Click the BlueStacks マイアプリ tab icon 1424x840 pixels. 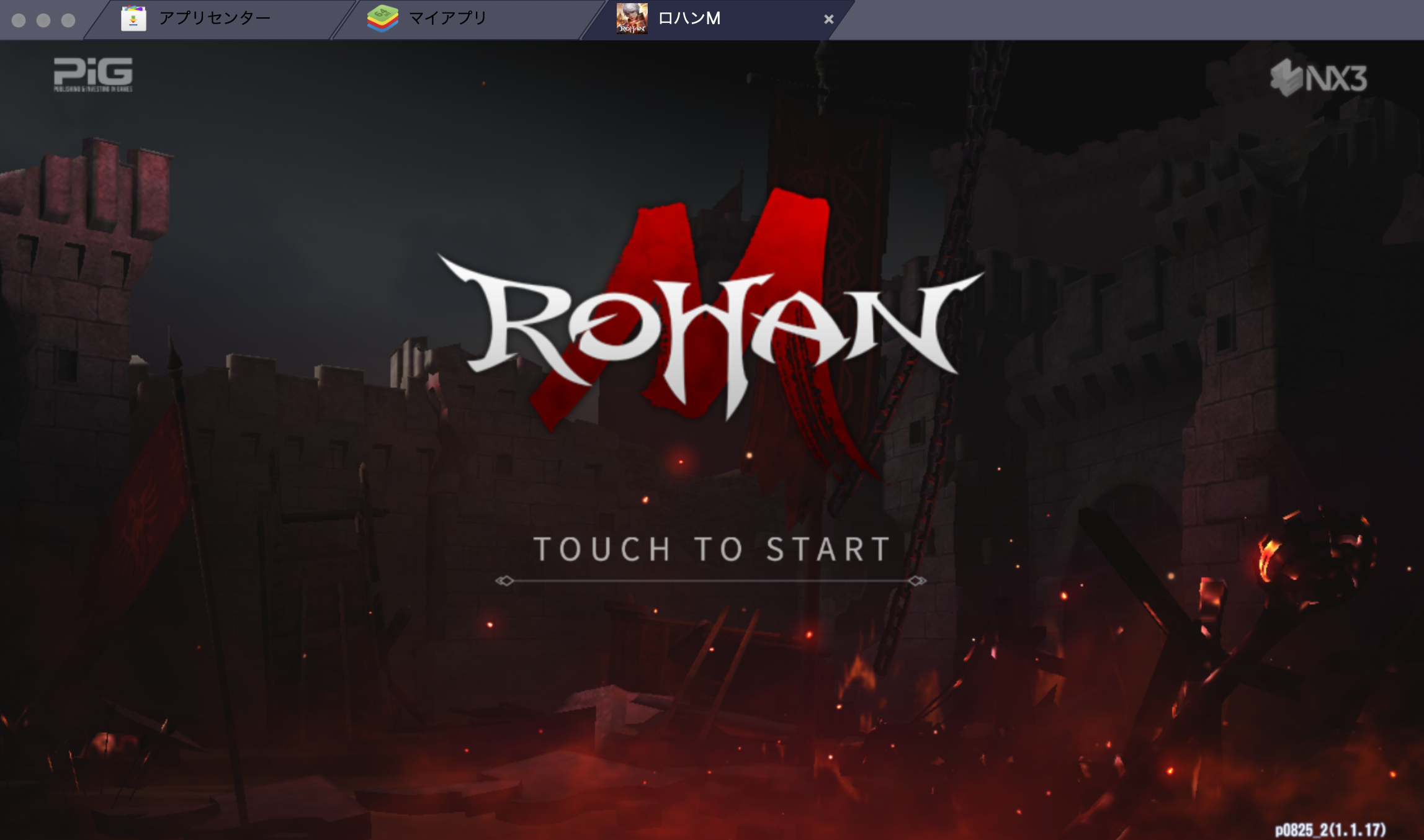click(x=382, y=19)
